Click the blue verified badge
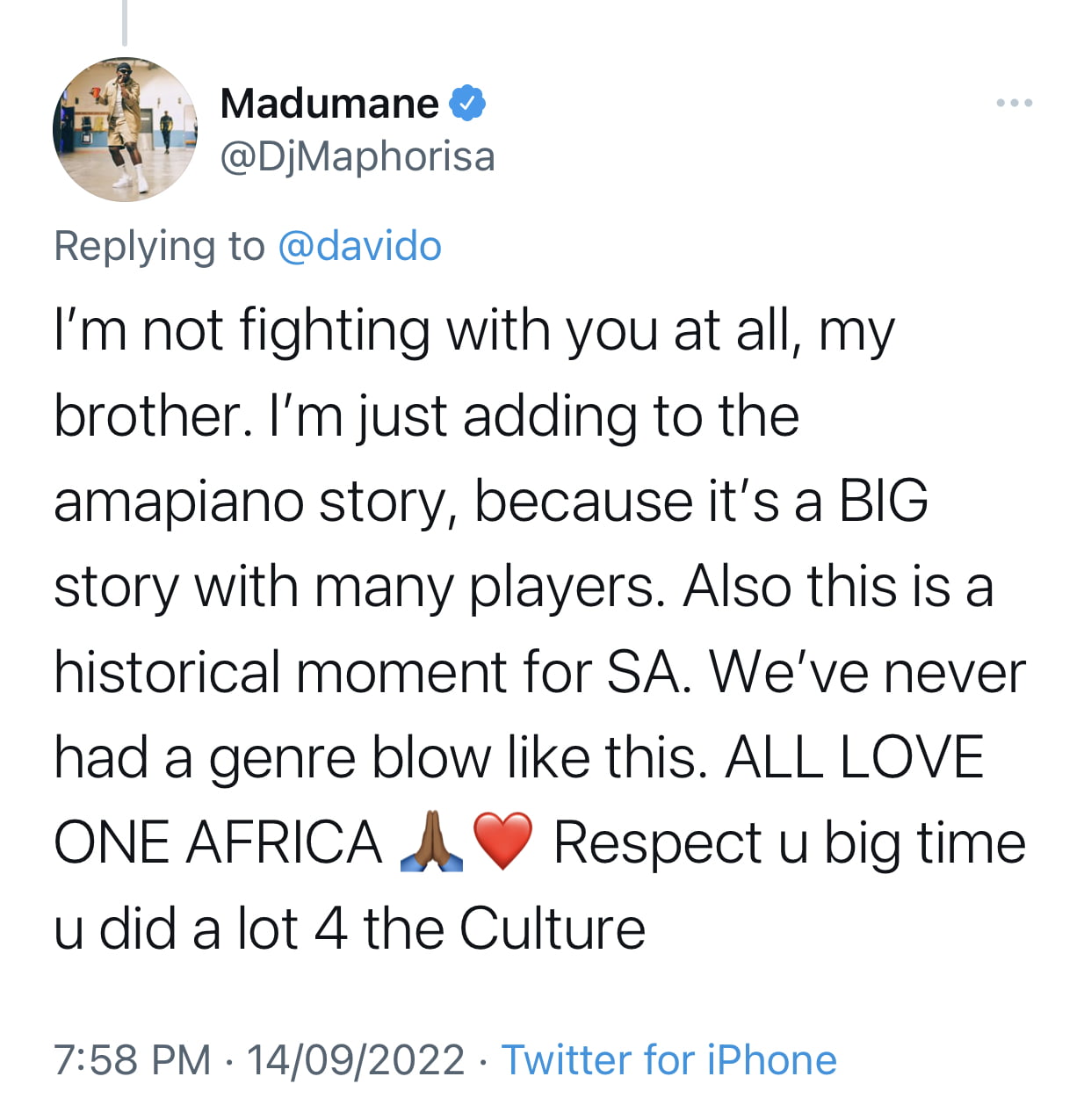 [467, 104]
